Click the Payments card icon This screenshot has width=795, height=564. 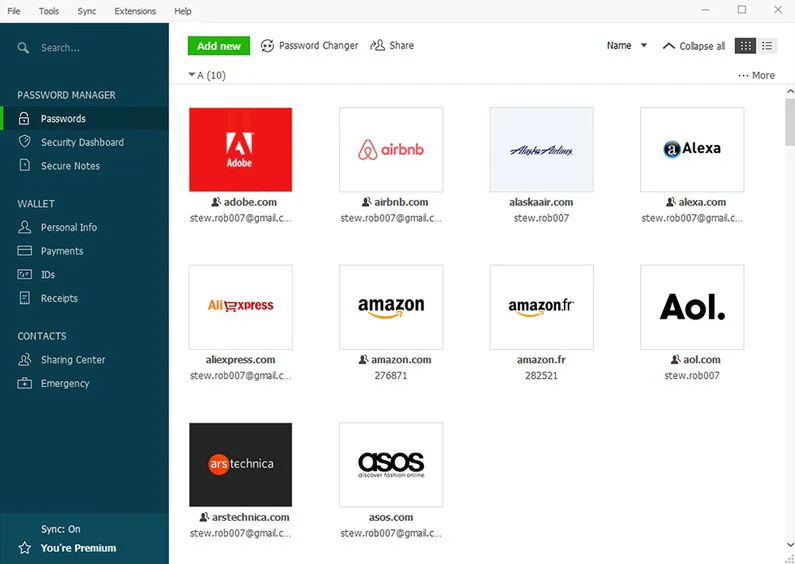pyautogui.click(x=24, y=251)
